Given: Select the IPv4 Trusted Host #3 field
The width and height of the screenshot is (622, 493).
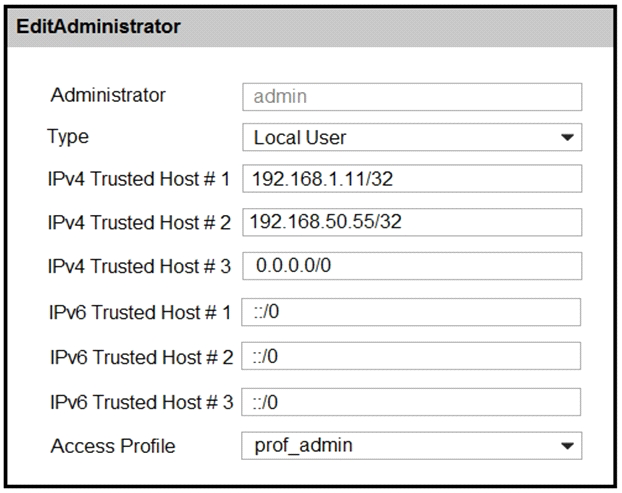Looking at the screenshot, I should pyautogui.click(x=411, y=266).
